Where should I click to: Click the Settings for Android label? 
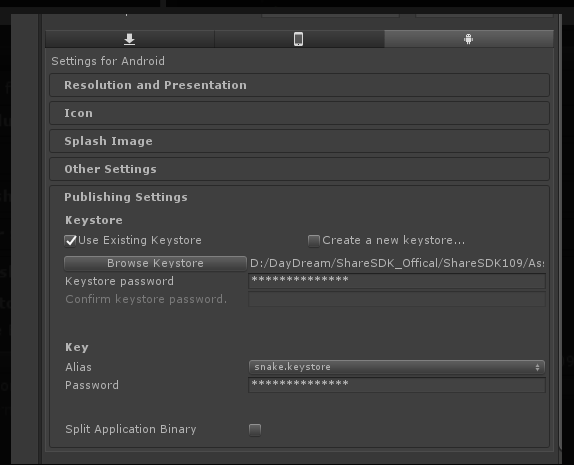[108, 61]
